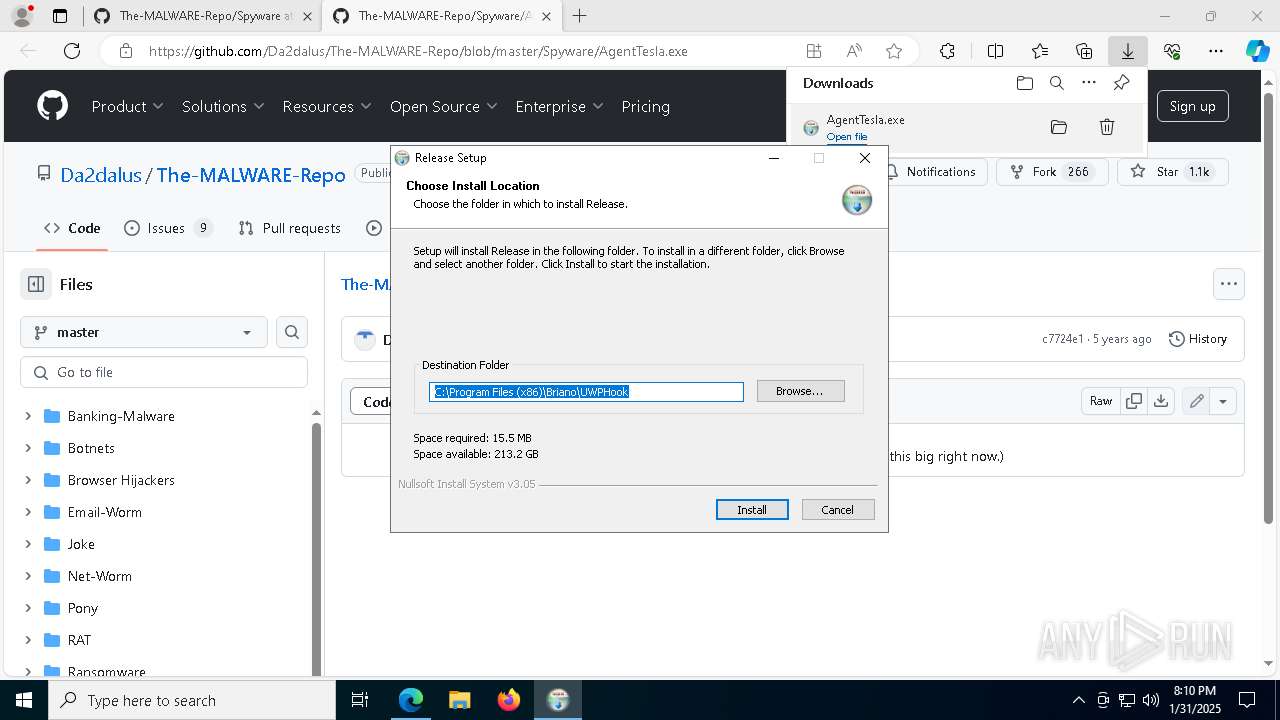Open Edge profile avatar icon

point(21,16)
